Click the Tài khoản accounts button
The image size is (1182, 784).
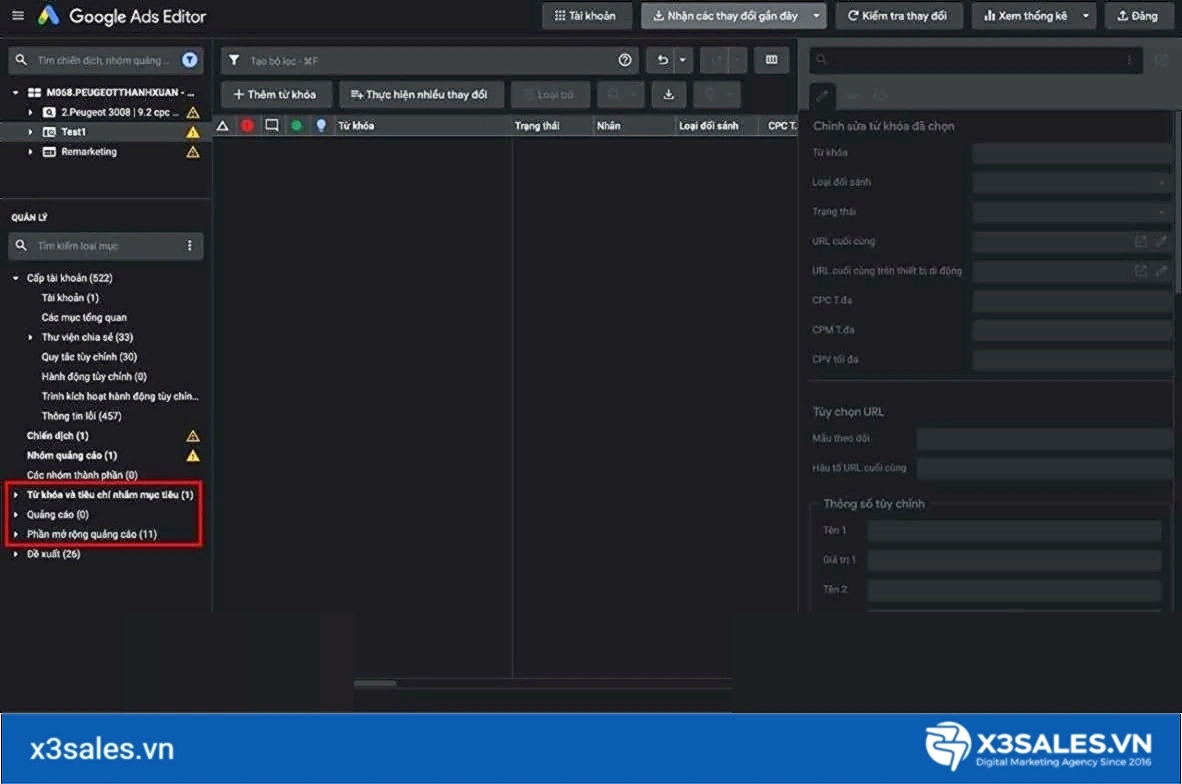pyautogui.click(x=586, y=16)
